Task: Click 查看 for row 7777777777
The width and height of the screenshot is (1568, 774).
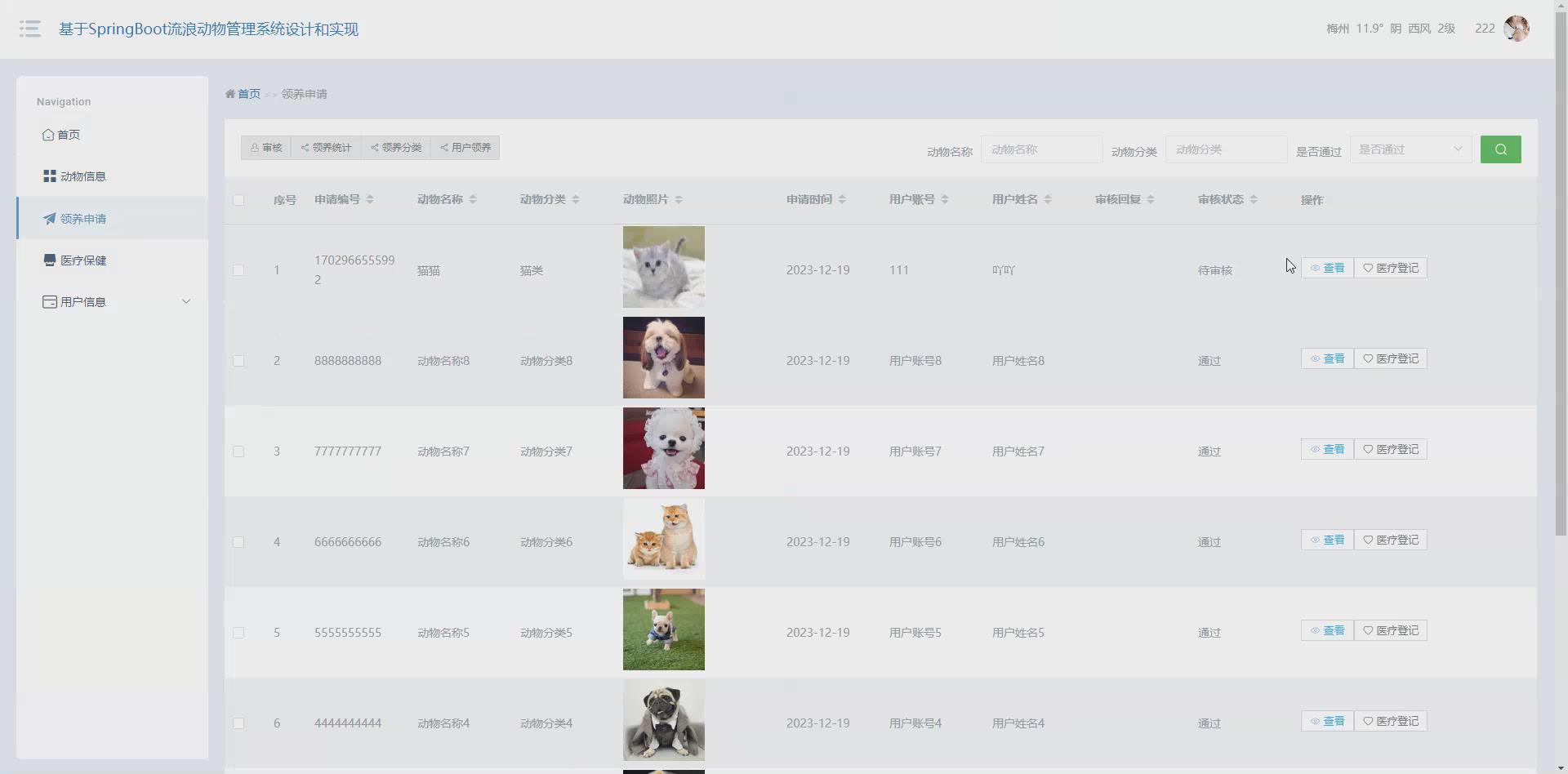Action: (x=1327, y=449)
